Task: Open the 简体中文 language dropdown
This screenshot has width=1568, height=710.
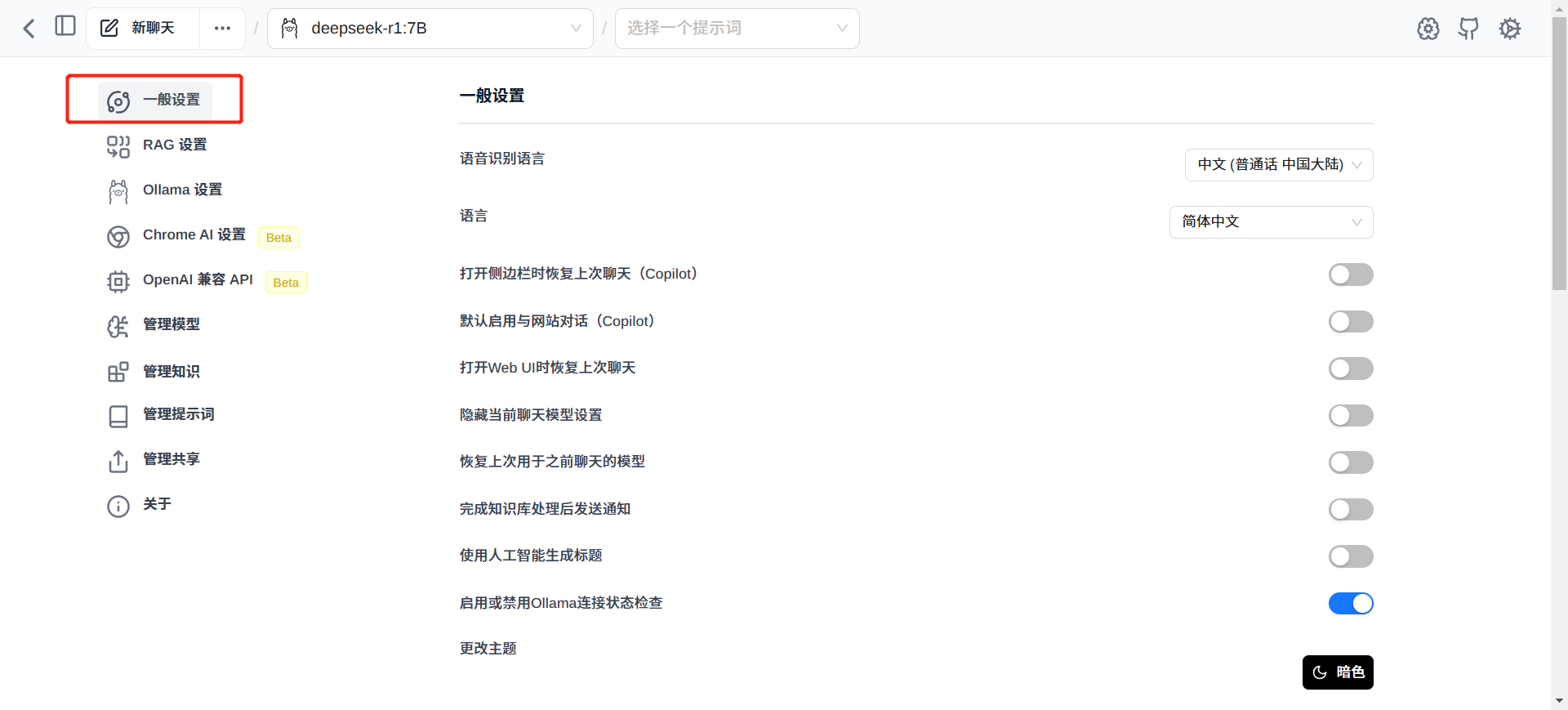Action: tap(1271, 222)
